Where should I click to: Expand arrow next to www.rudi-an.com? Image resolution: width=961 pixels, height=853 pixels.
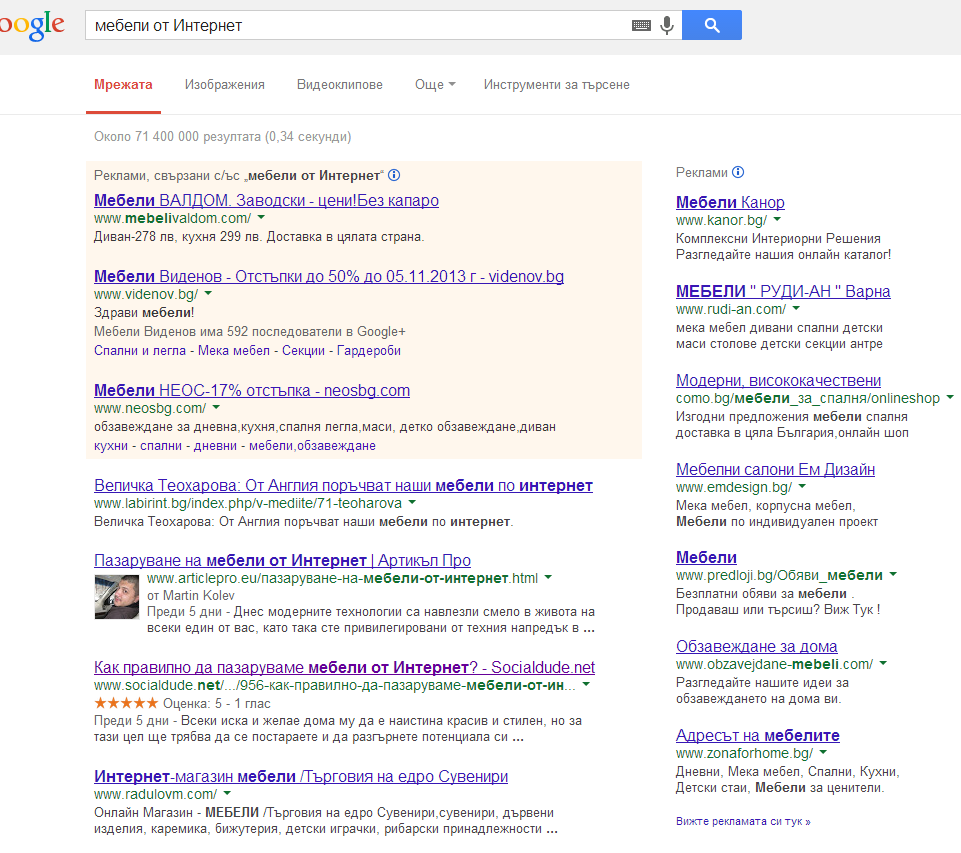click(x=796, y=308)
